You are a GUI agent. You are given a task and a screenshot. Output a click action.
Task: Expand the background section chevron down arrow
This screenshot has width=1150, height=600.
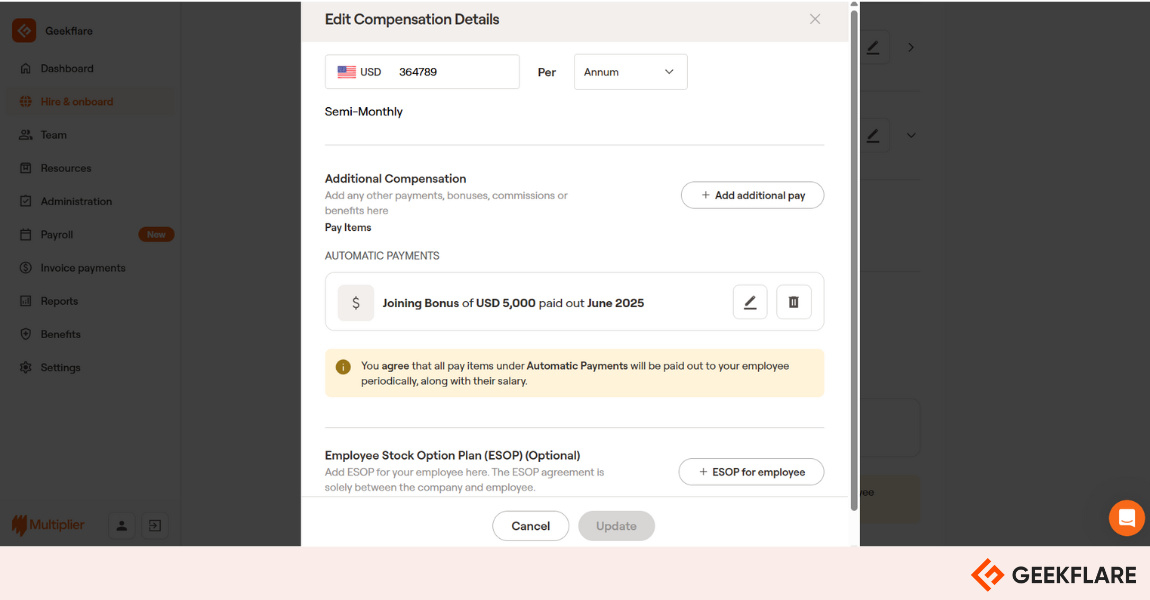point(911,136)
